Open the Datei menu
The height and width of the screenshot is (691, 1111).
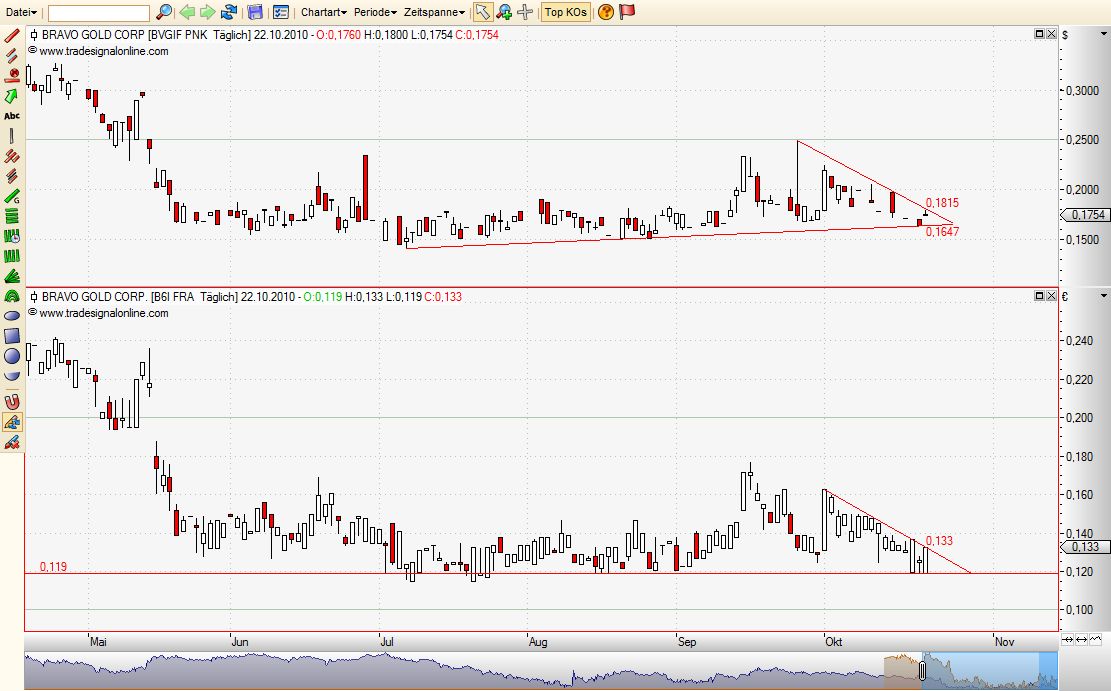click(x=20, y=12)
